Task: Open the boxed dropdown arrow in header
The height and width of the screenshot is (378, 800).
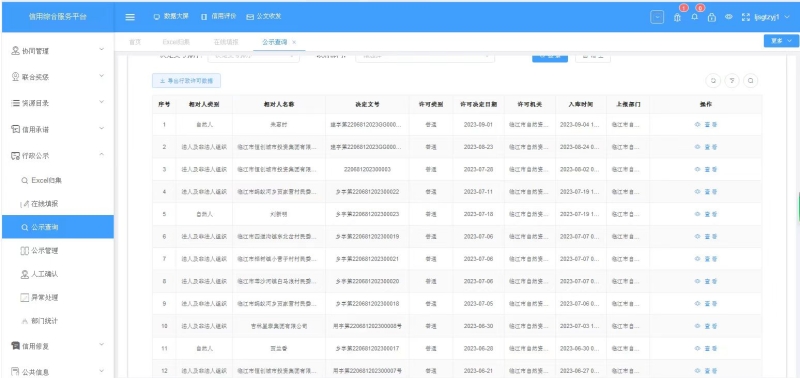Action: tap(657, 17)
